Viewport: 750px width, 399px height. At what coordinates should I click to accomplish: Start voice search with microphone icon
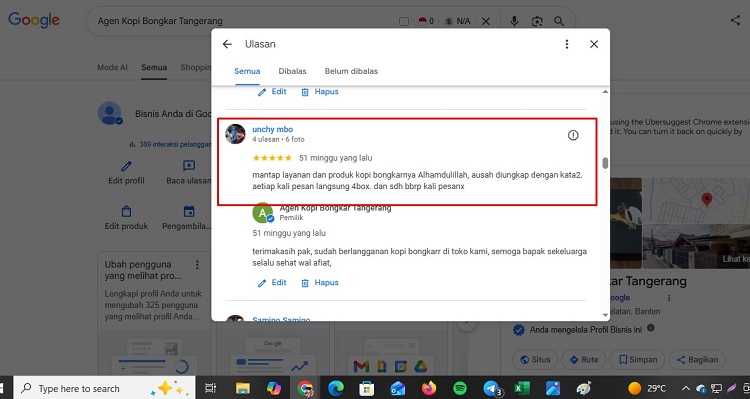click(514, 21)
